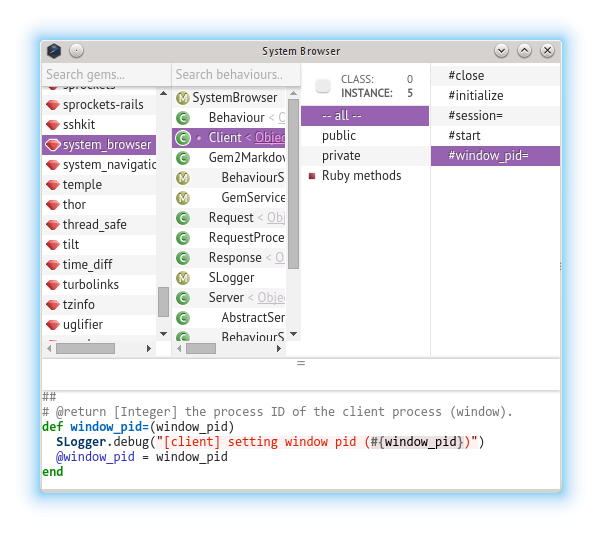Click the Response class icon

[x=183, y=258]
